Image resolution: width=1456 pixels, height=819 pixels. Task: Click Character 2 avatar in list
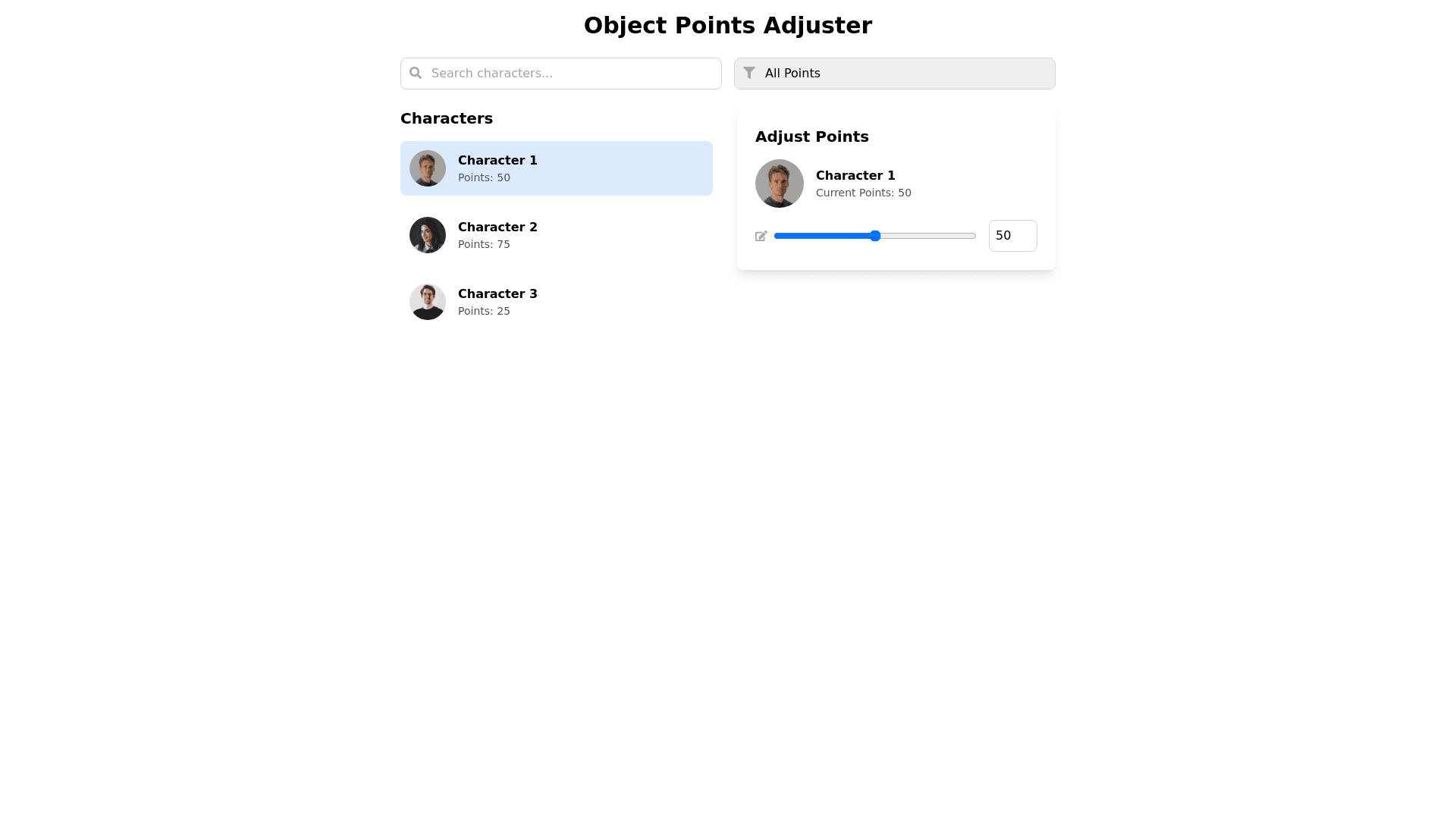coord(428,235)
